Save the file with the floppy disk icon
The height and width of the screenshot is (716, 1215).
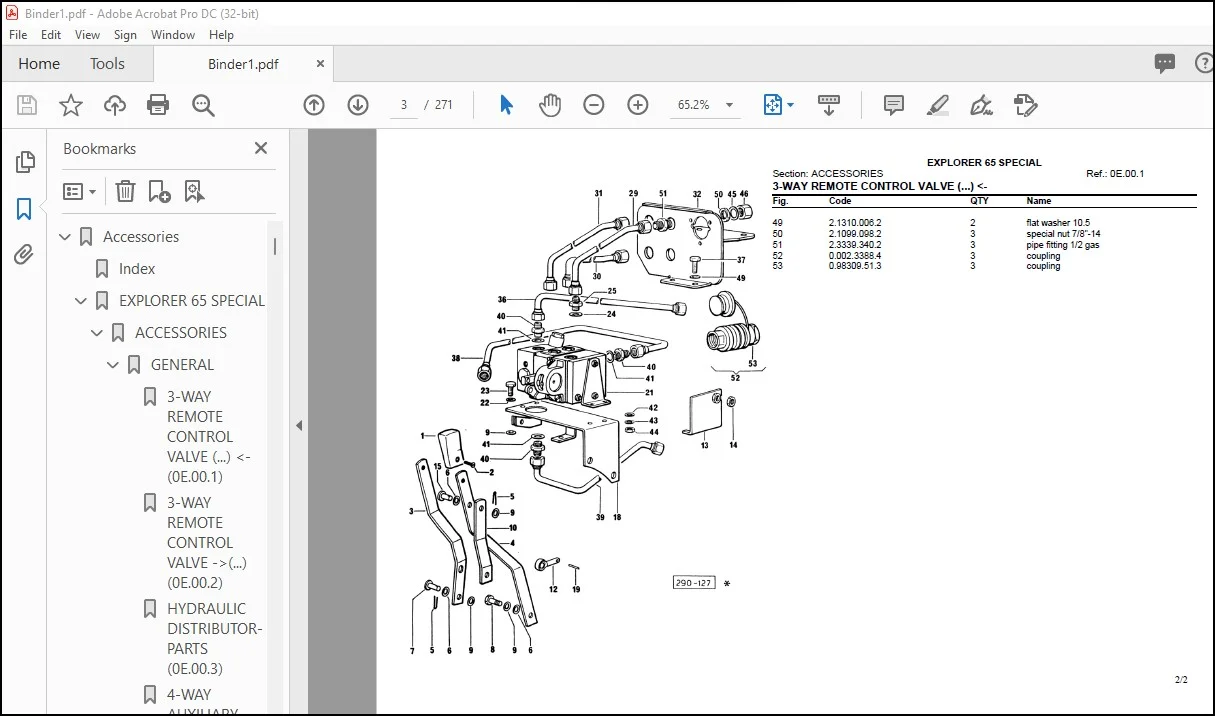(x=27, y=105)
